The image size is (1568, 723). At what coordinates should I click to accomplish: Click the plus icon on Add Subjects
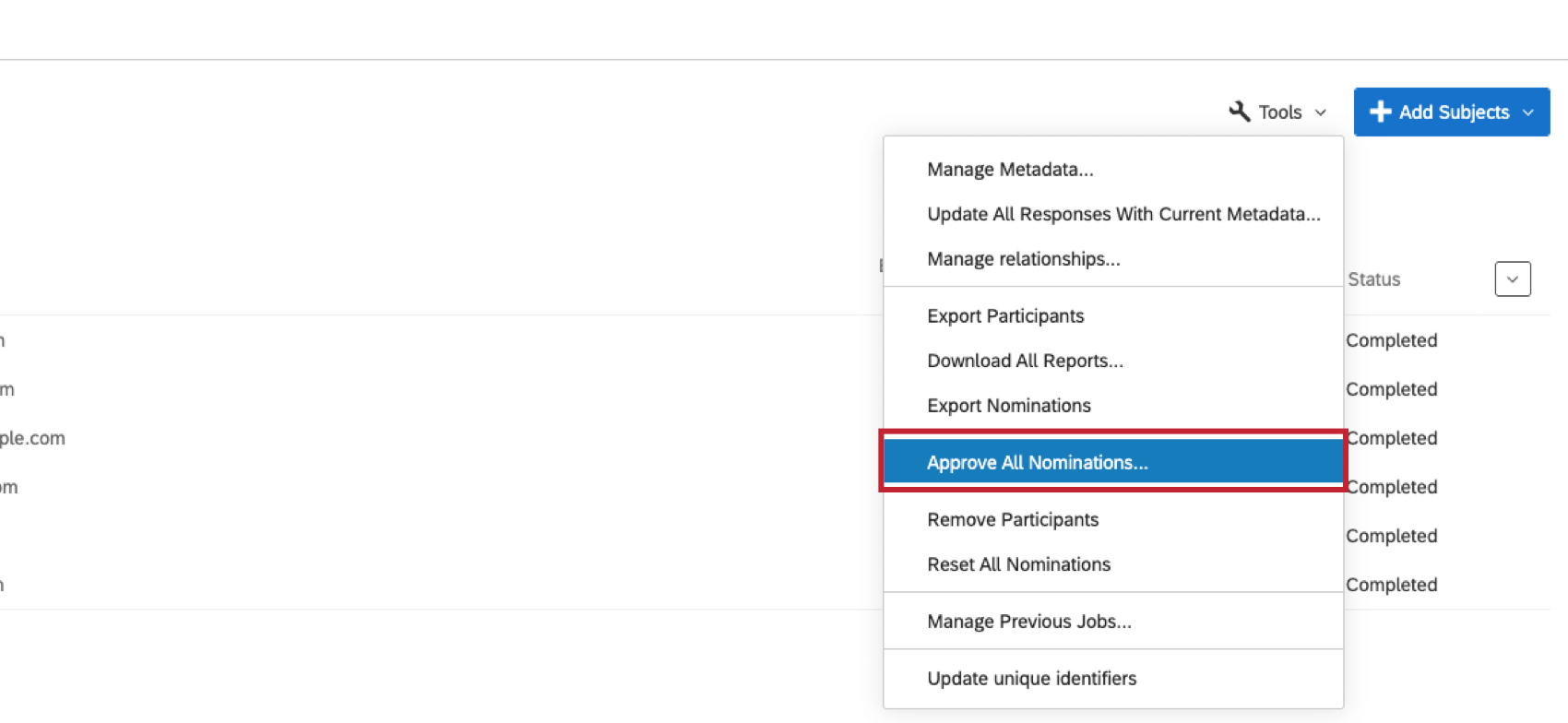click(1380, 112)
